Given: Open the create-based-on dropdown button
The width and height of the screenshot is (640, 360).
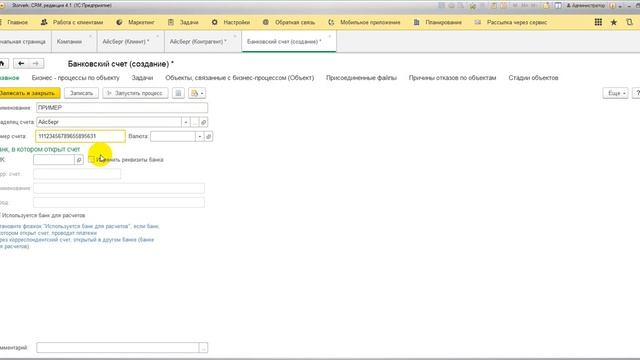Looking at the screenshot, I should click(x=197, y=93).
